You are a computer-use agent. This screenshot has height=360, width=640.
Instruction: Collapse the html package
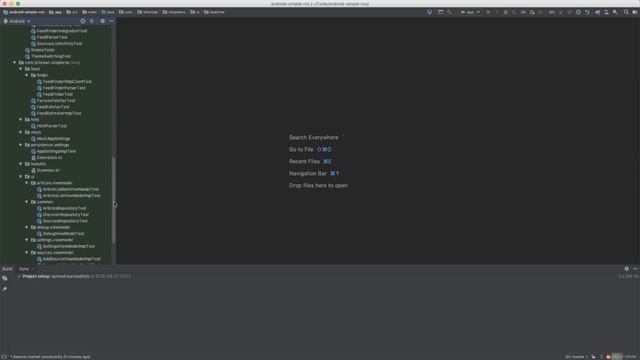point(21,120)
